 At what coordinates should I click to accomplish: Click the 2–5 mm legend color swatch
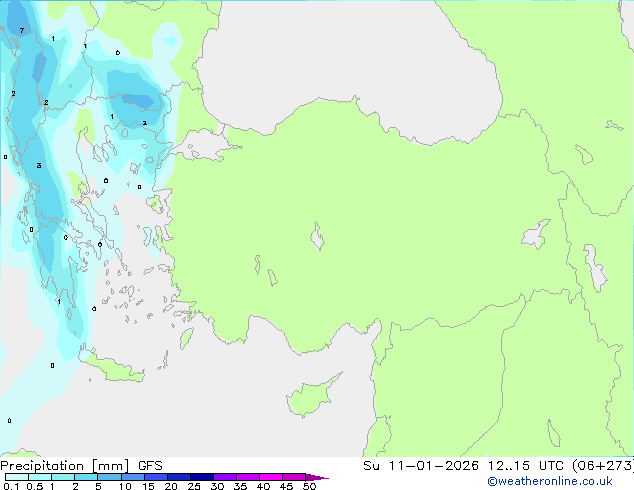pos(86,477)
